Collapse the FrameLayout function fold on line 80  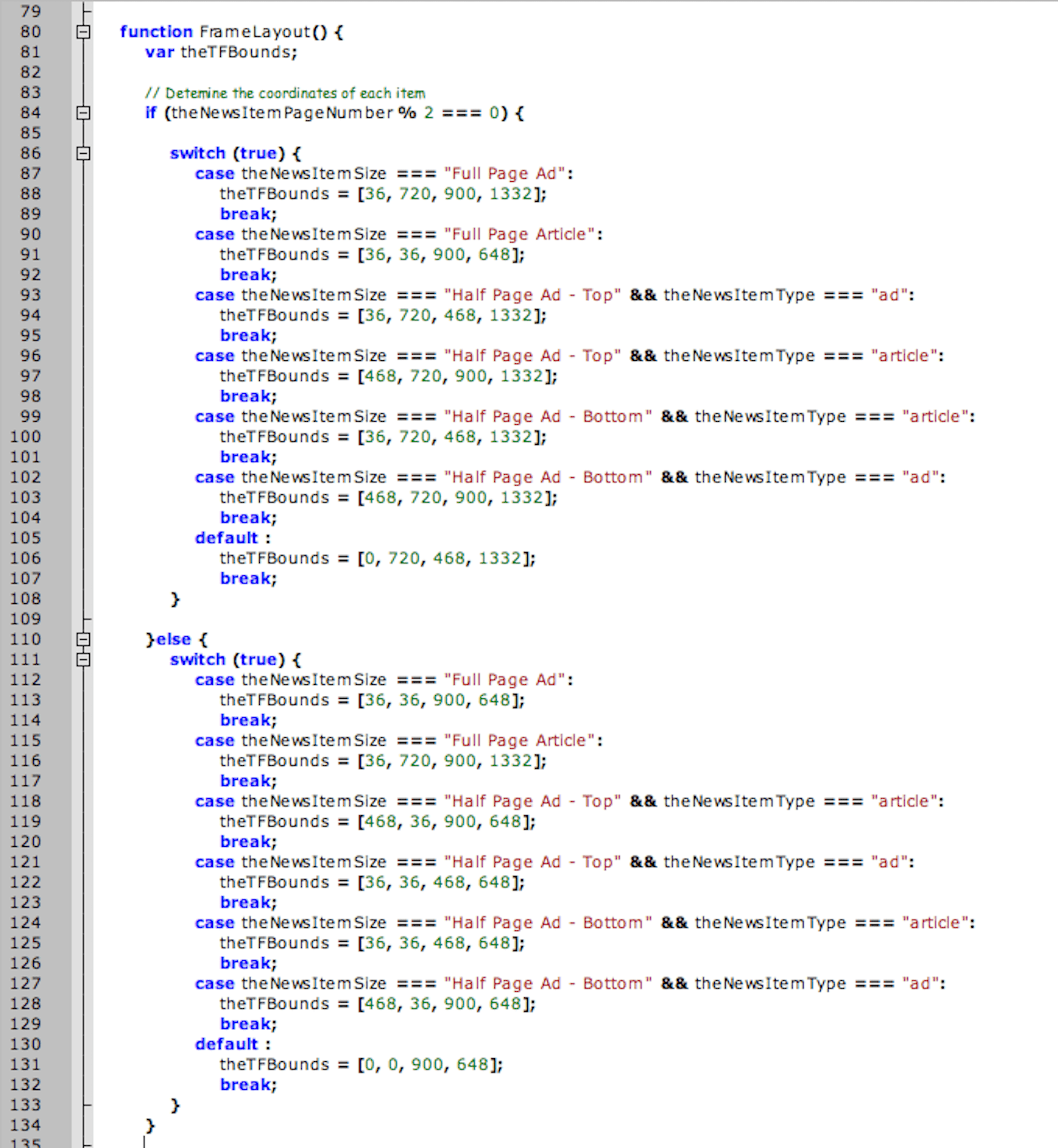[83, 32]
